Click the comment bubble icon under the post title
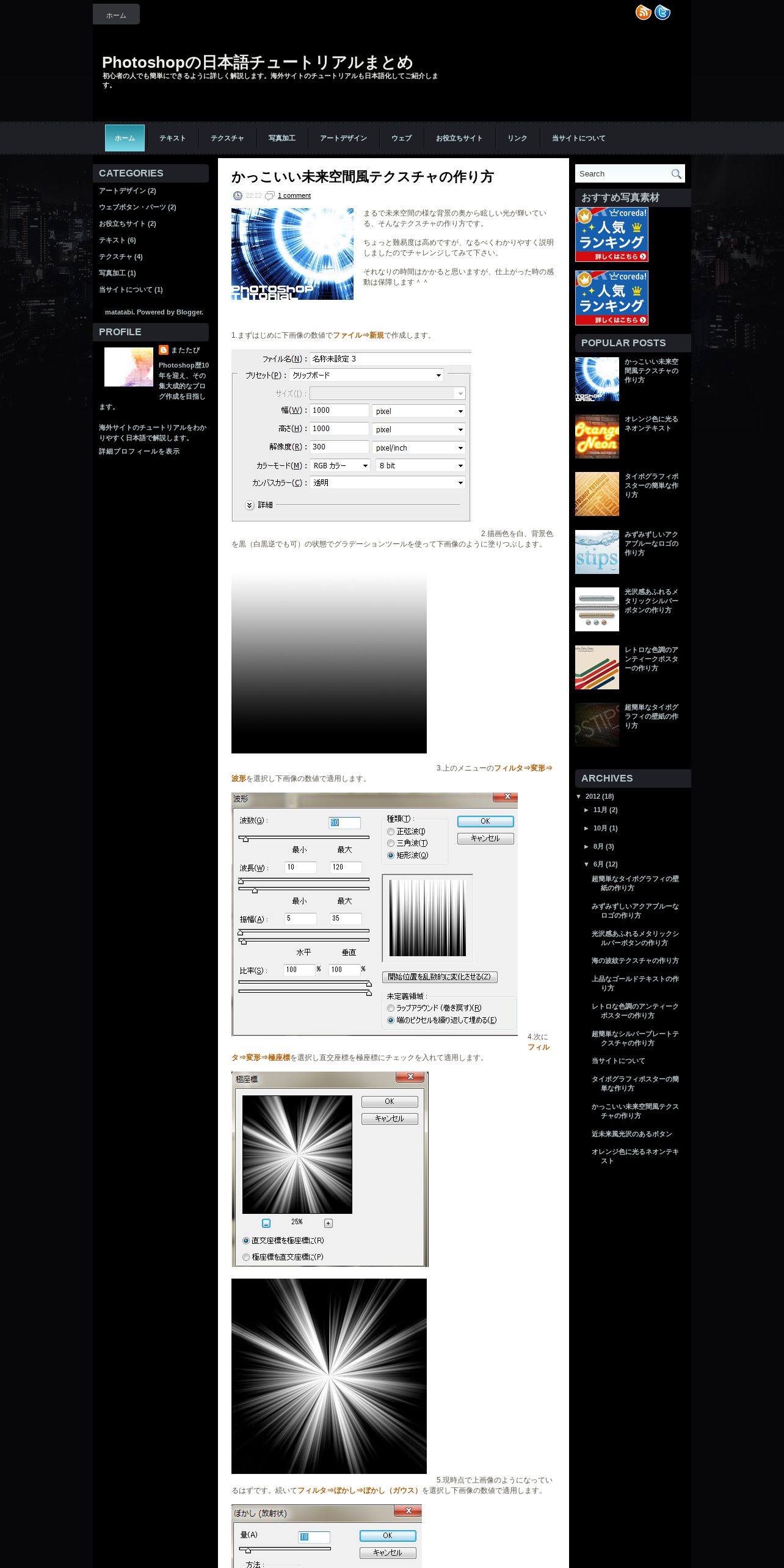 pyautogui.click(x=270, y=195)
